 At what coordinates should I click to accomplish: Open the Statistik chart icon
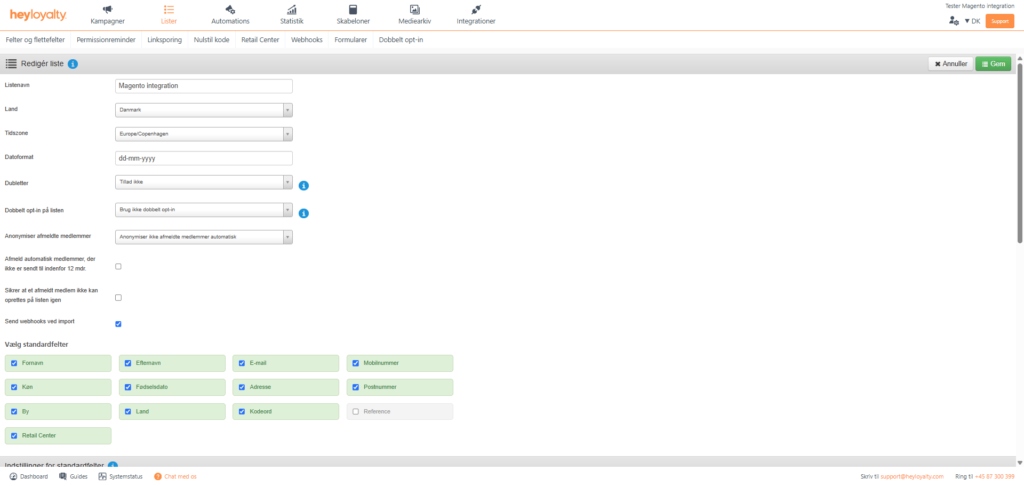click(x=291, y=9)
